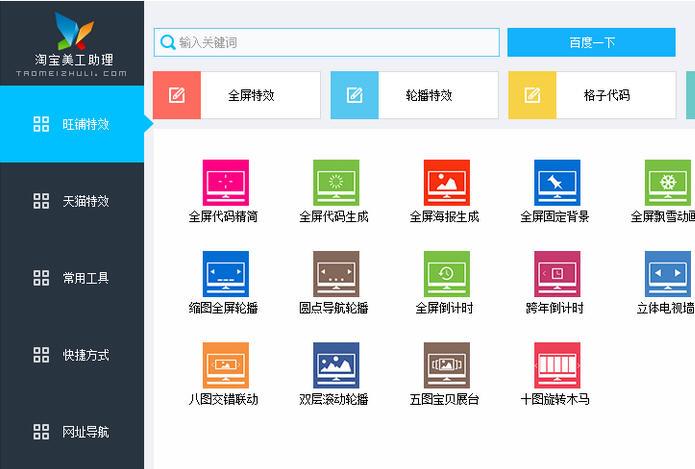Click blue edit icon of 轮播特效
Viewport: 695px width, 469px height.
point(355,95)
